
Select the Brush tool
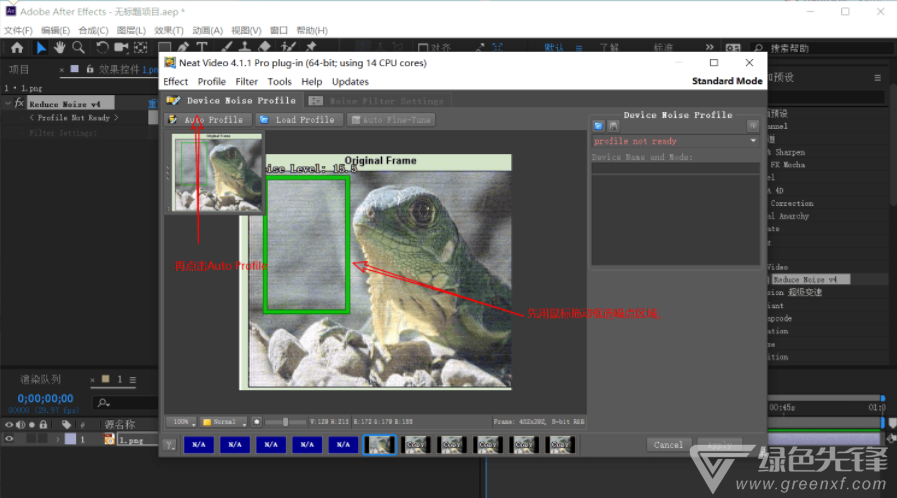click(227, 47)
